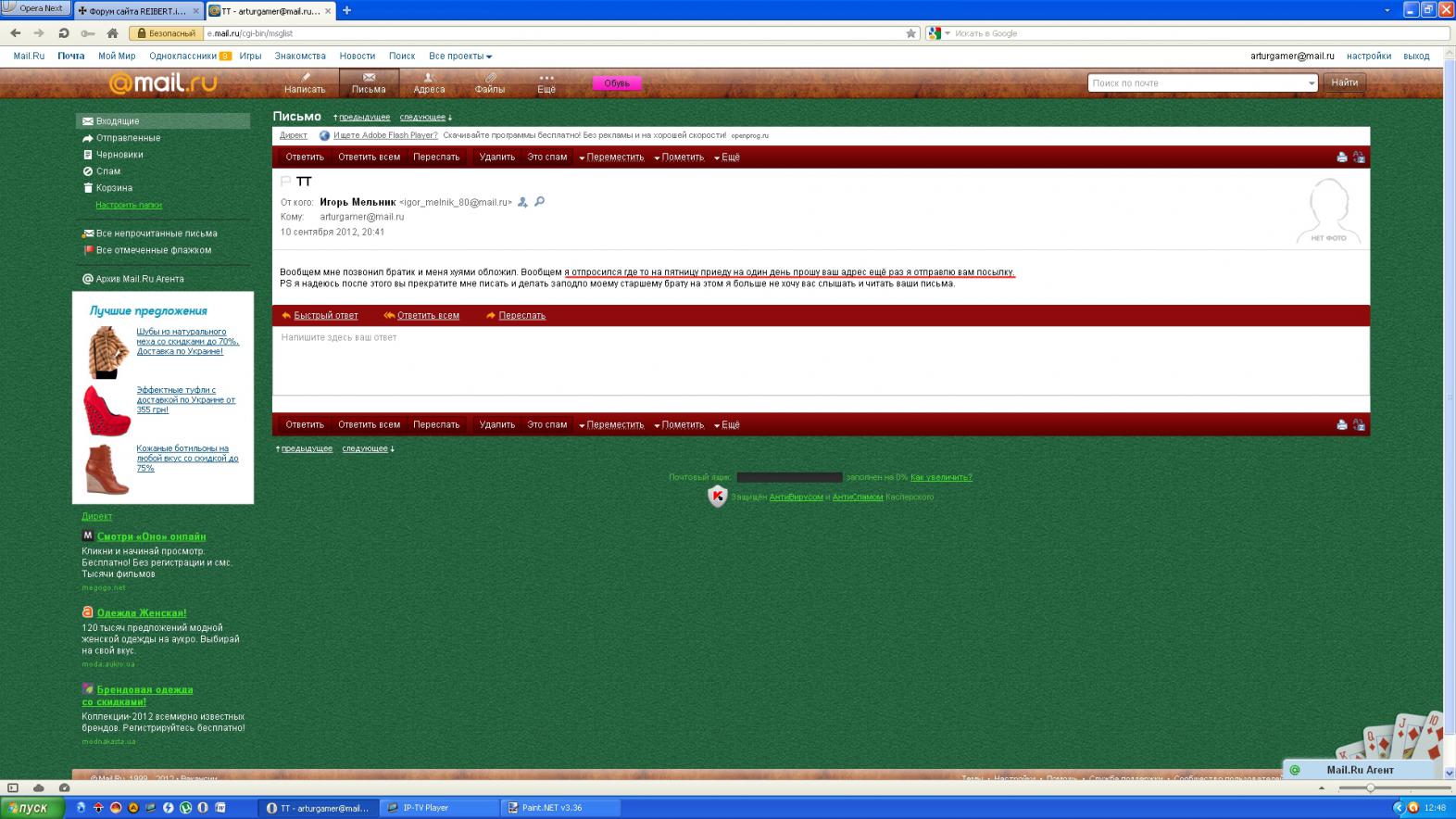Open the Спам folder
The height and width of the screenshot is (819, 1456).
[x=107, y=171]
